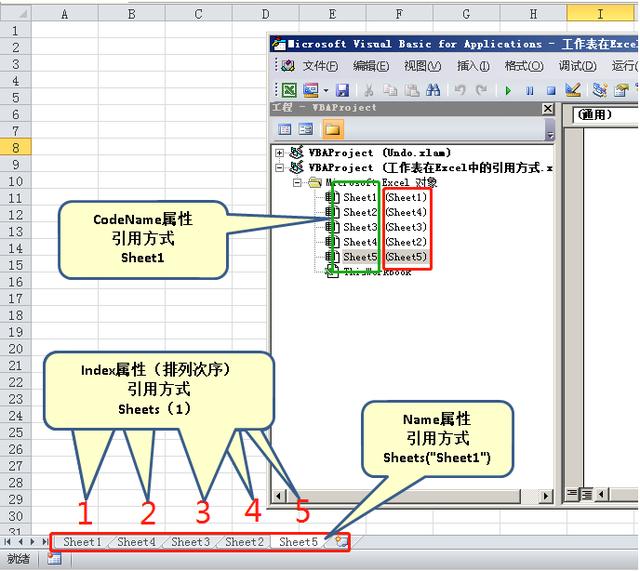Select VBAProject (Undo.xlam) in tree

(x=380, y=153)
